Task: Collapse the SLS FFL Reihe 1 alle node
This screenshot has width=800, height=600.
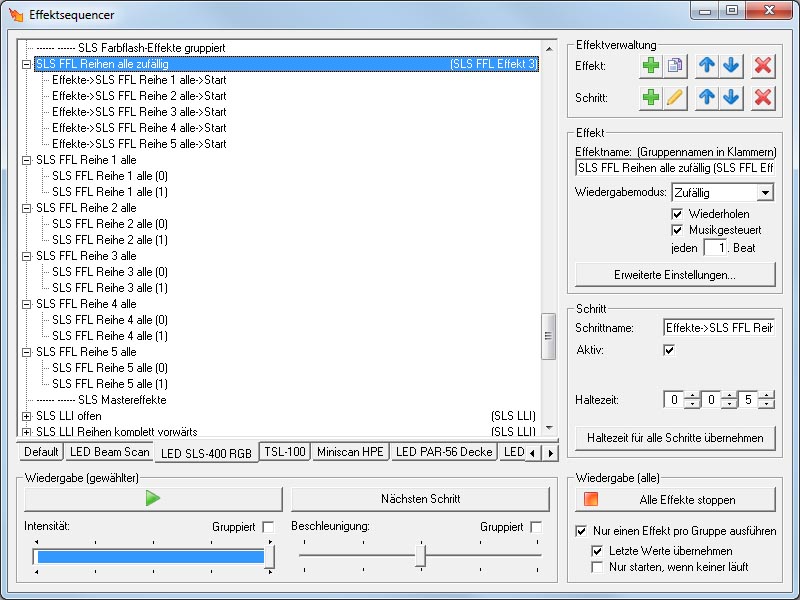Action: [x=26, y=160]
